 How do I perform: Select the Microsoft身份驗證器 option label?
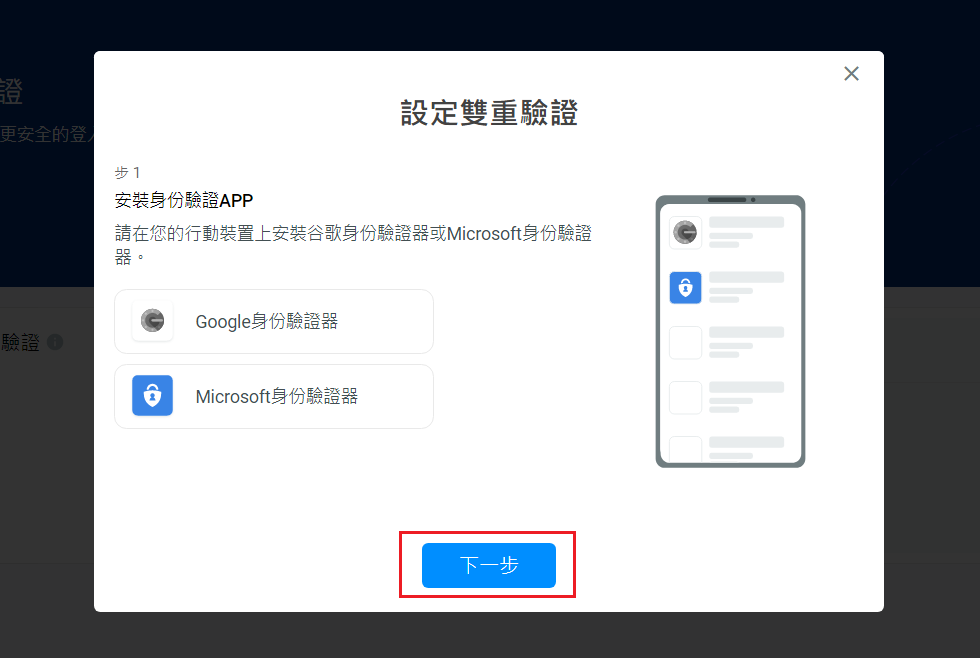coord(277,396)
